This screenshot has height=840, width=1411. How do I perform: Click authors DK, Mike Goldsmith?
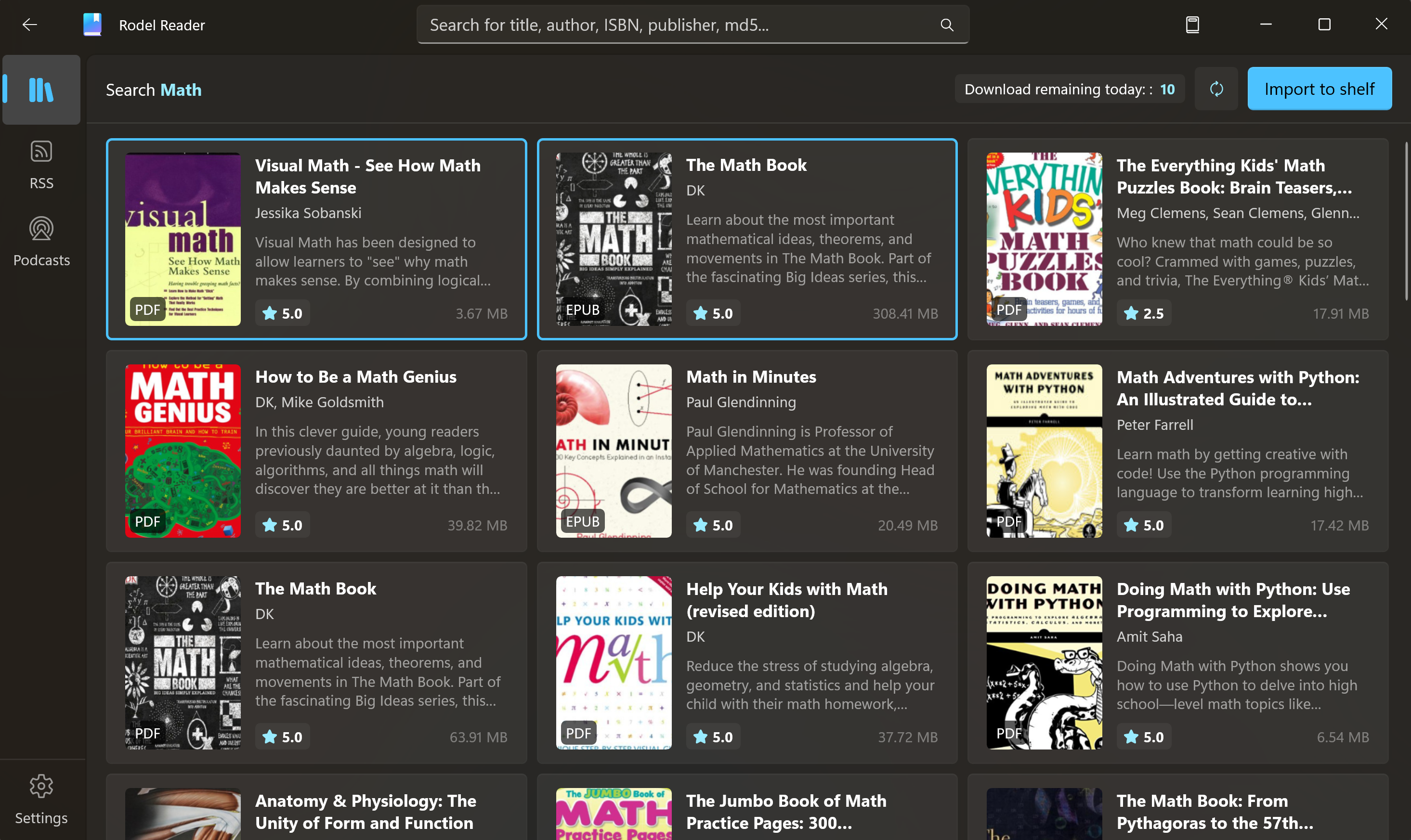click(319, 402)
